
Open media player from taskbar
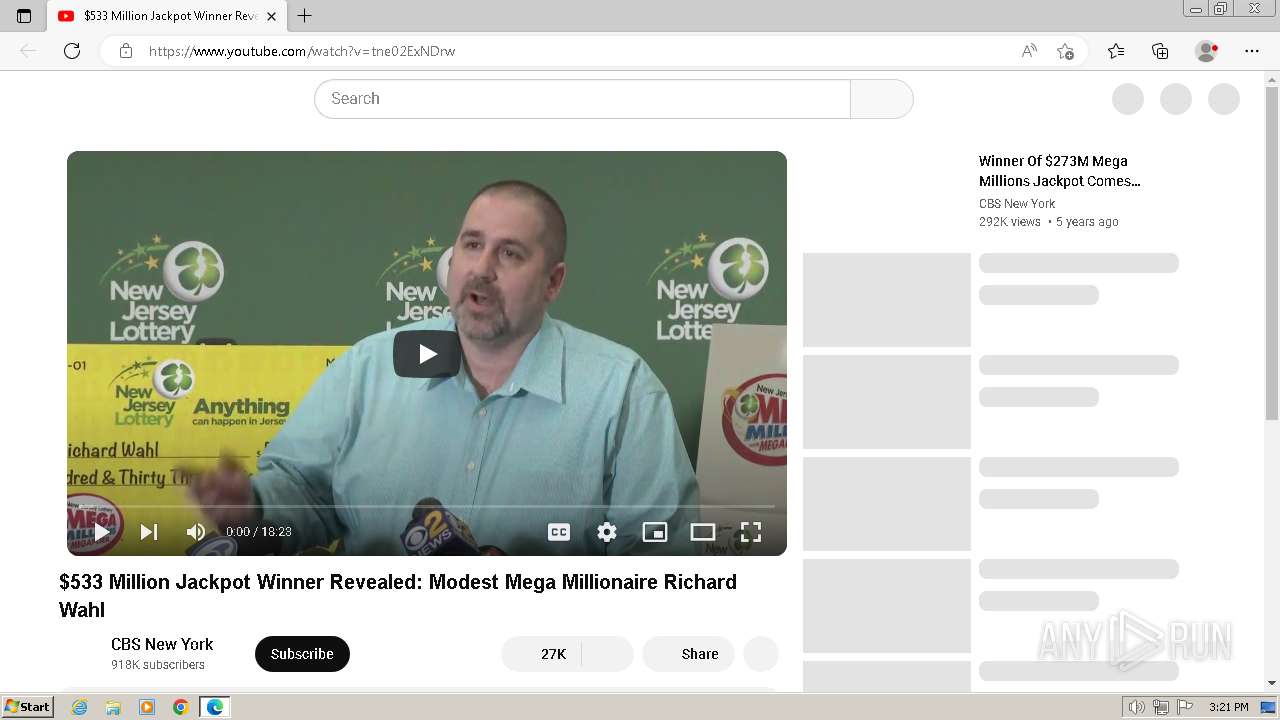click(x=147, y=707)
